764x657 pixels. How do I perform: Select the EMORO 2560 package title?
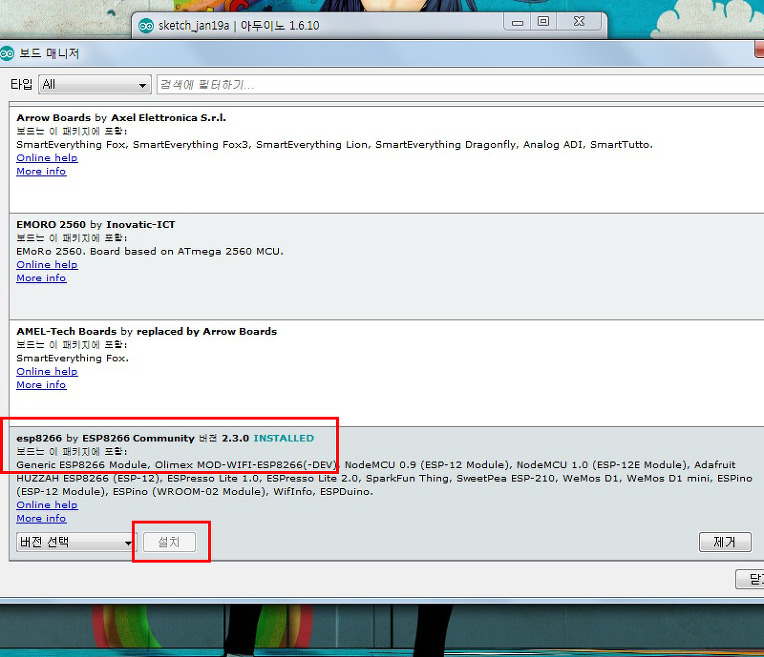coord(96,225)
